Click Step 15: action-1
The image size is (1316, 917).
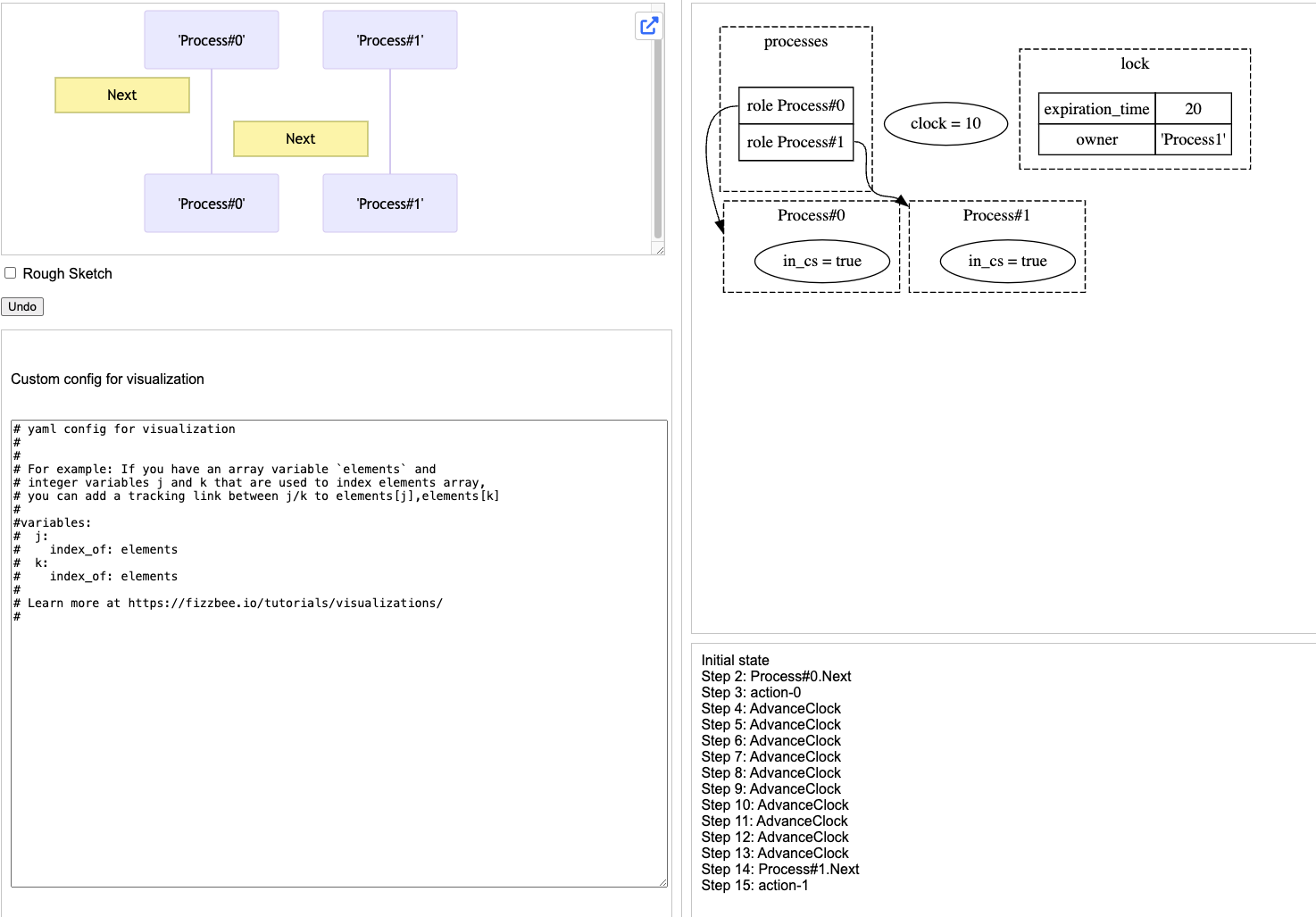coord(754,886)
